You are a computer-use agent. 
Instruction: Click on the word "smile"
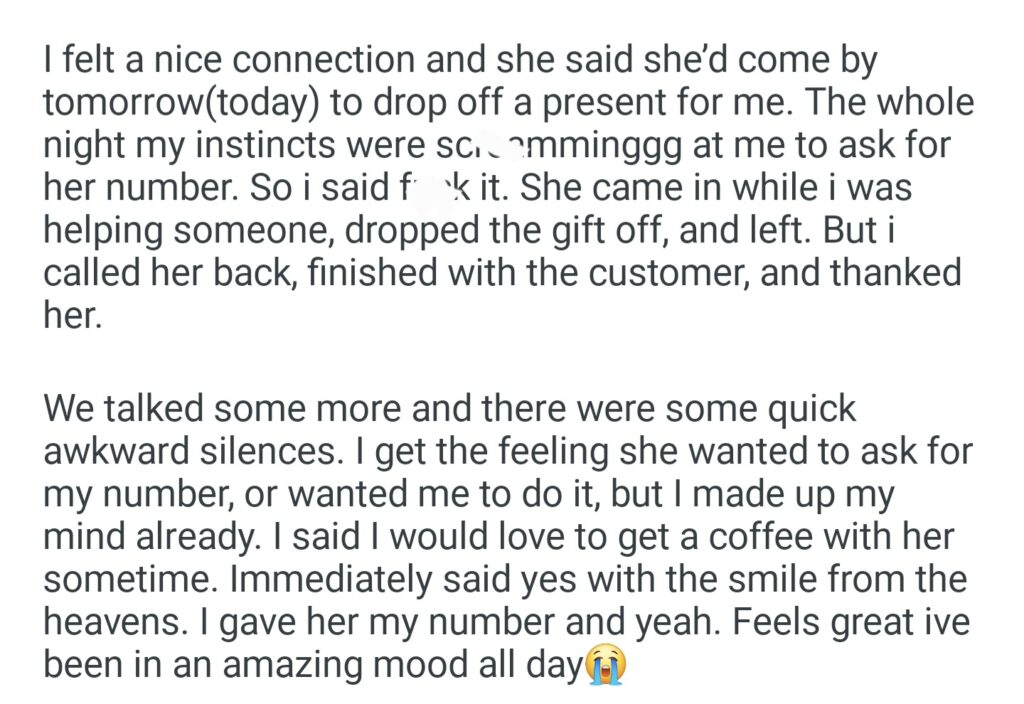[711, 579]
